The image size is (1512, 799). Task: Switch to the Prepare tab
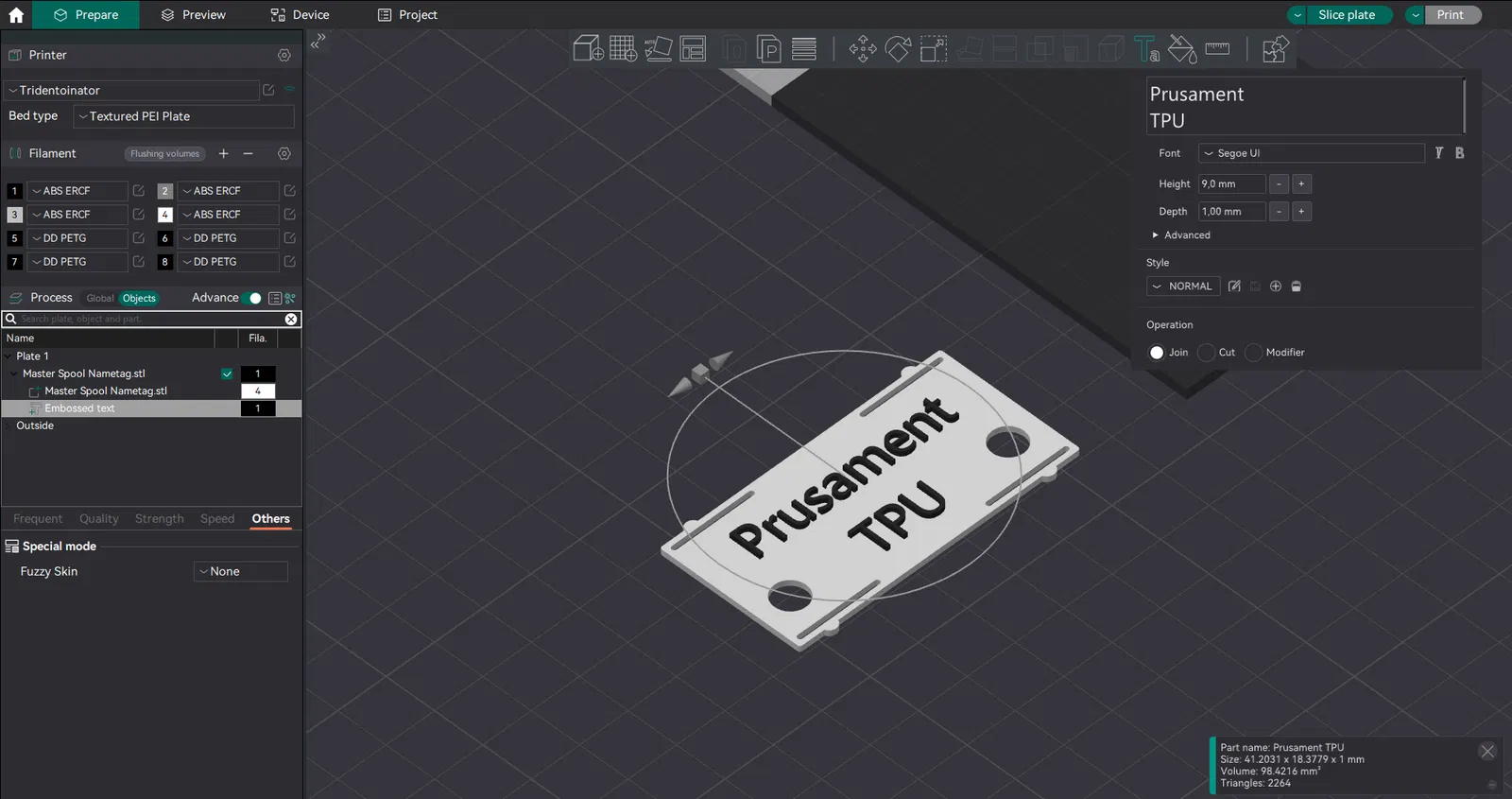86,15
